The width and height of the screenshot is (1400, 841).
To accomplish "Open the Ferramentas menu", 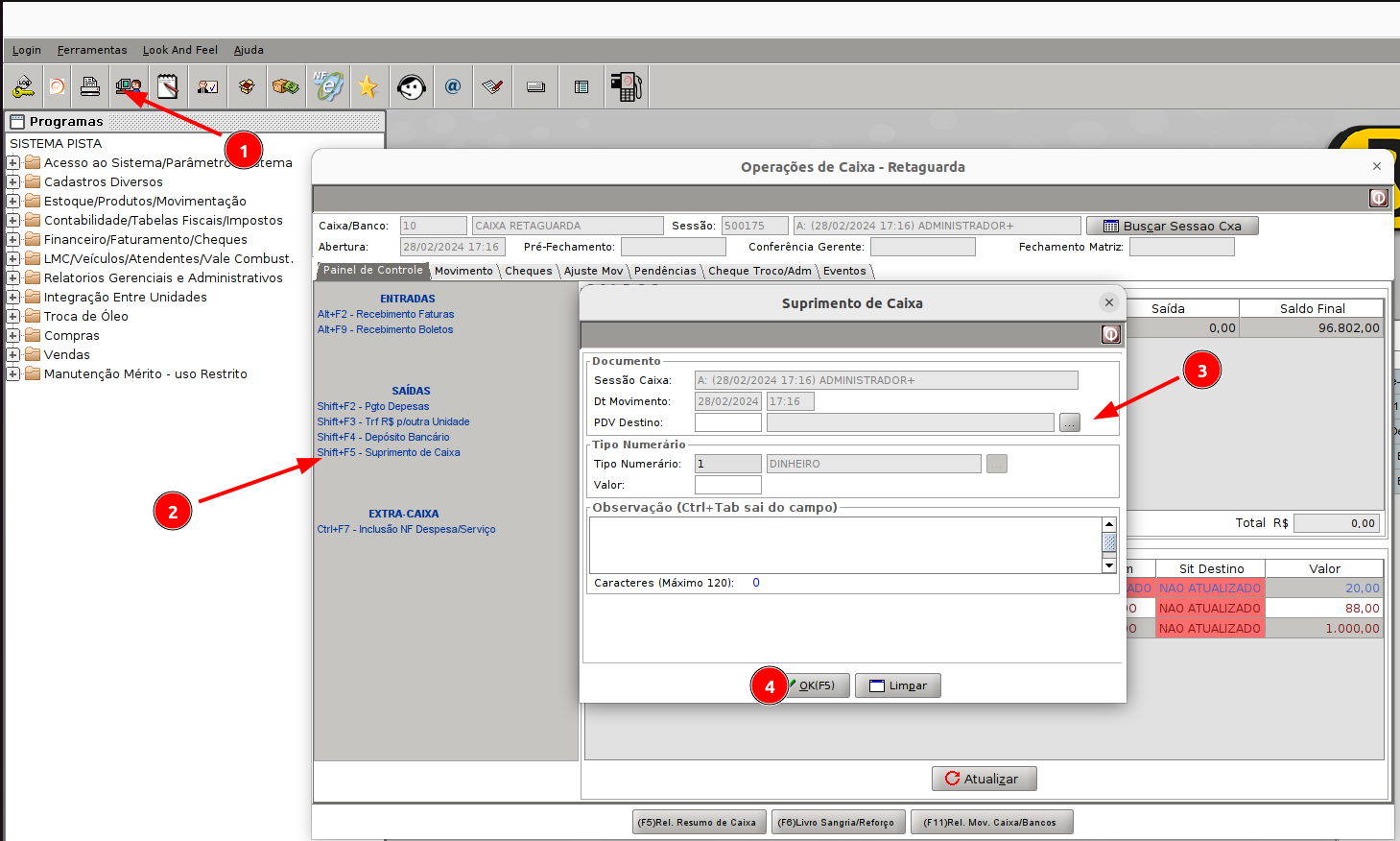I will (x=91, y=50).
